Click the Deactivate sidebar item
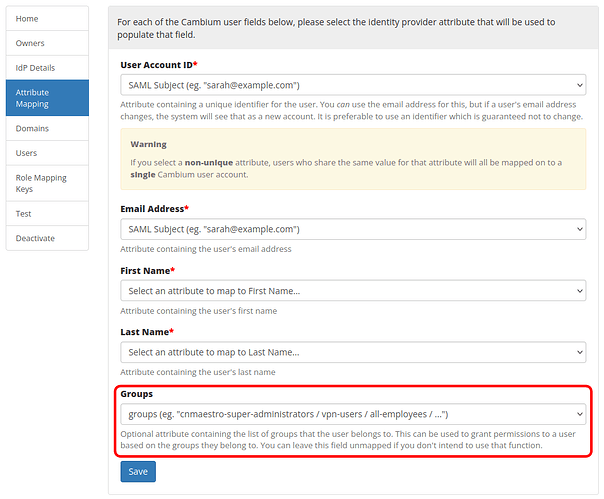The image size is (604, 499). point(47,238)
